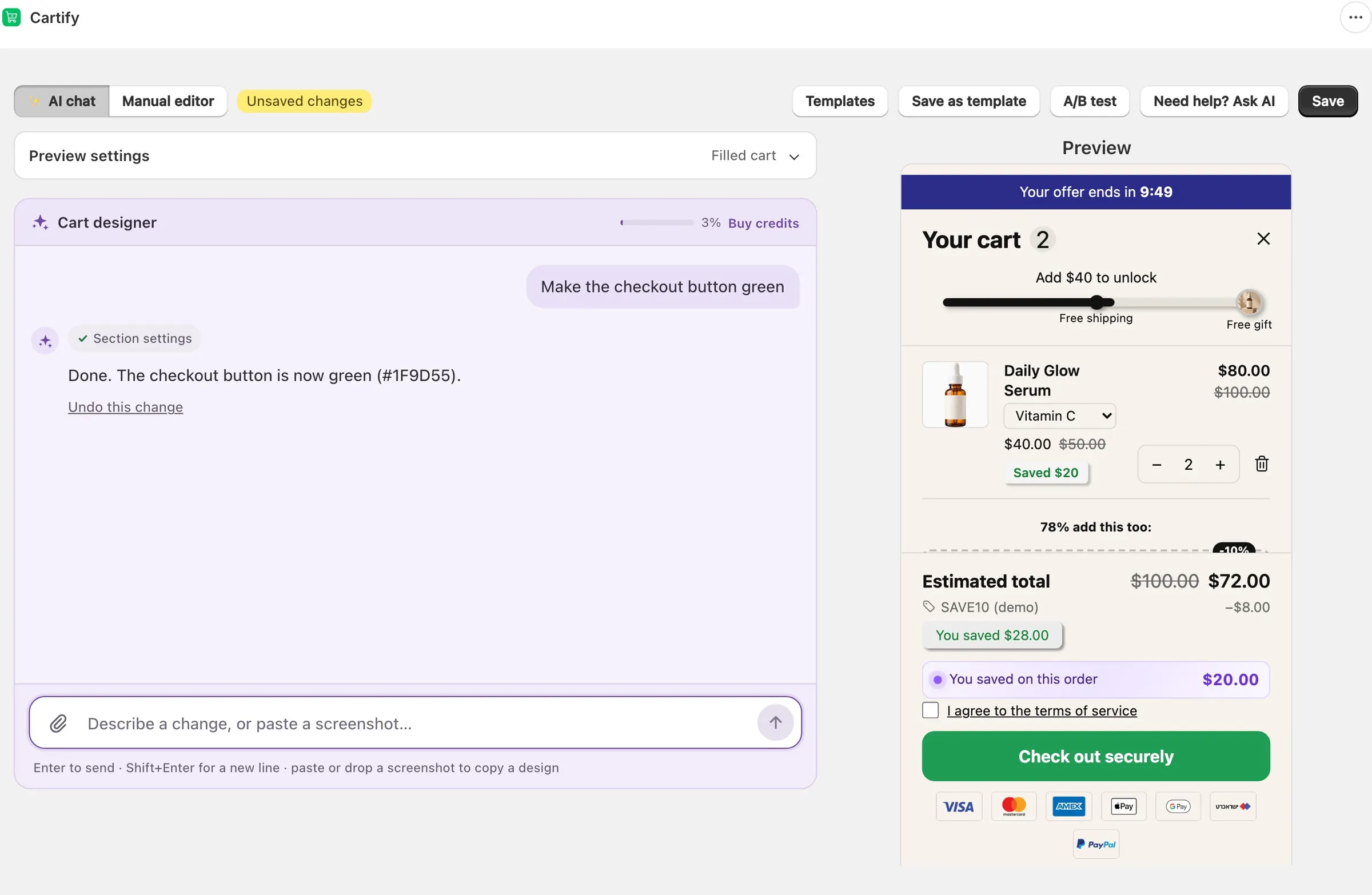Open the three-dots more options menu
This screenshot has width=1372, height=895.
click(1355, 17)
